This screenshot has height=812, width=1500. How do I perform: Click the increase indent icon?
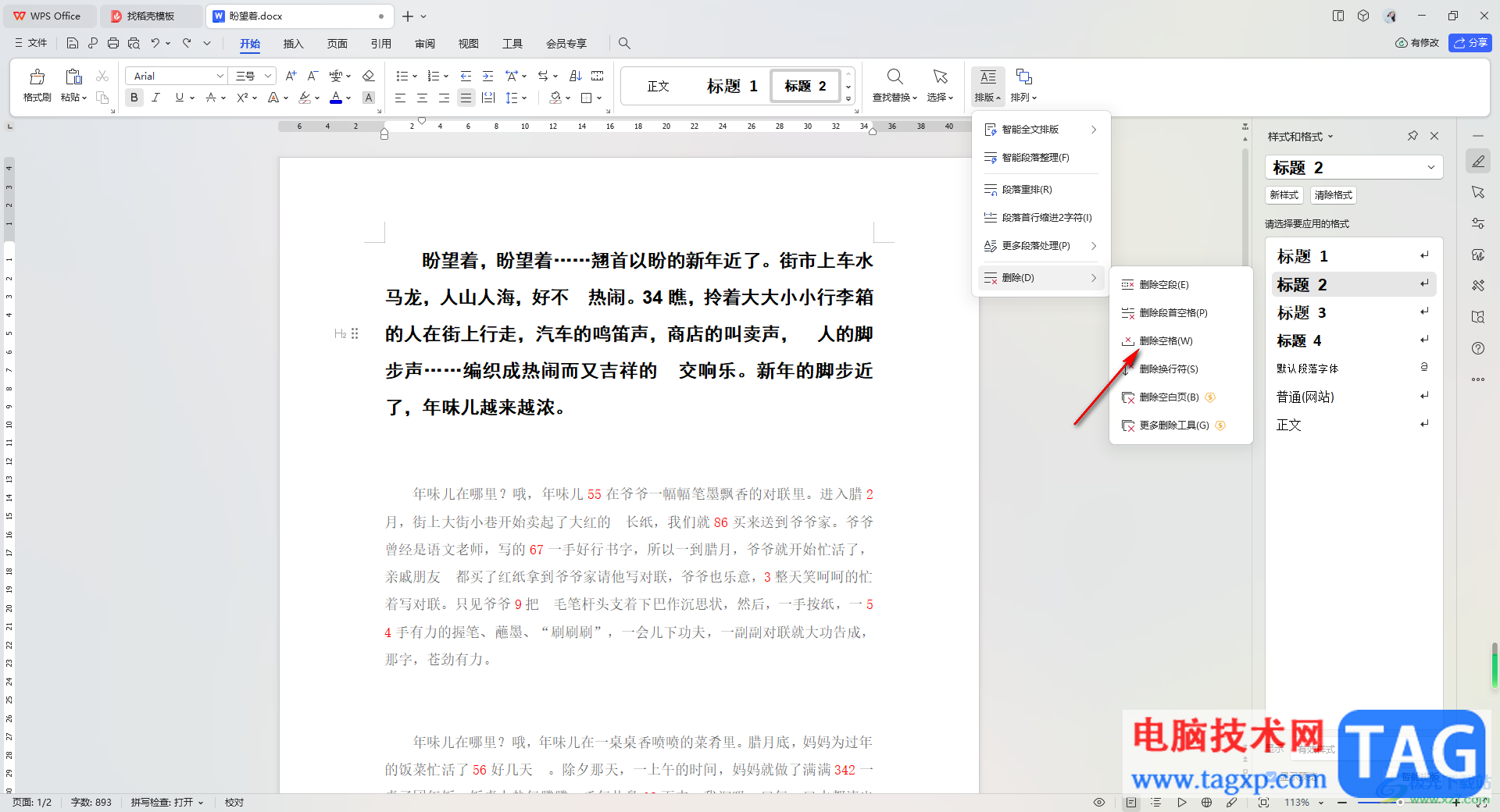(488, 76)
